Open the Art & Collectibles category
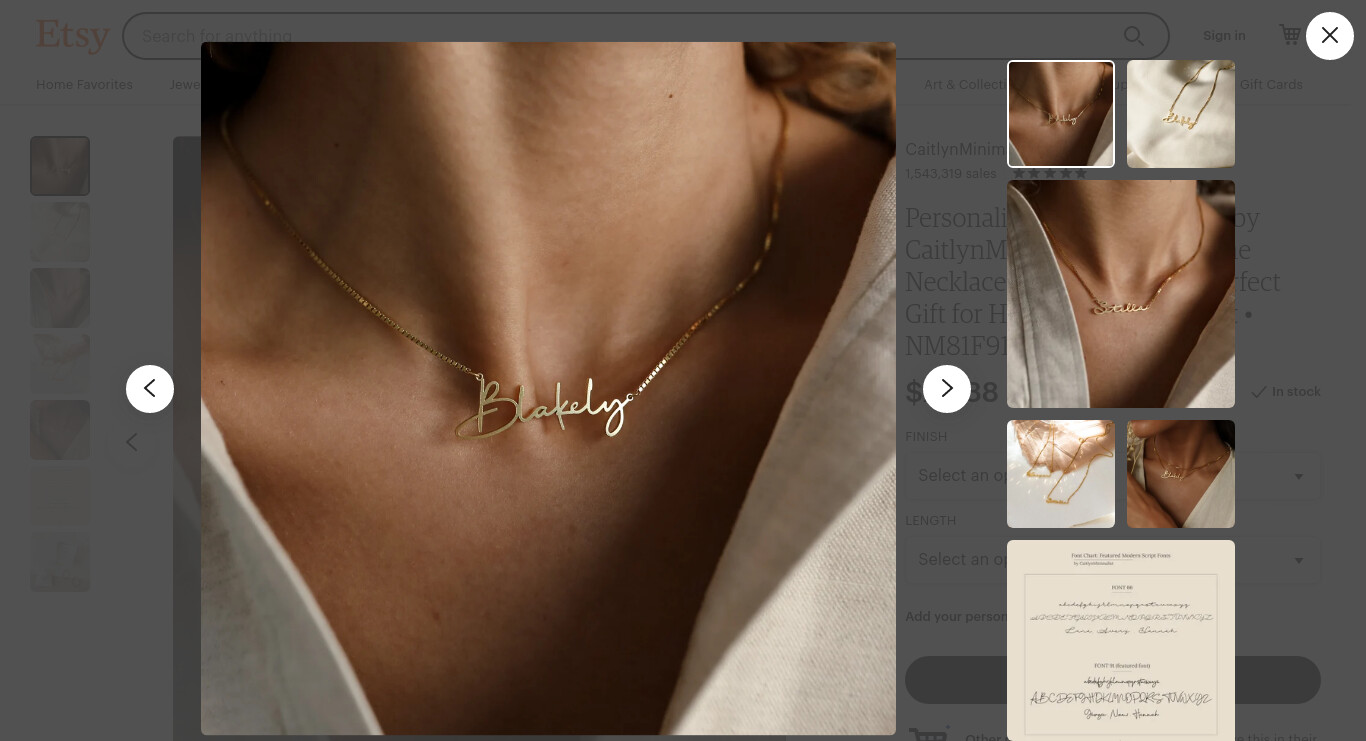Viewport: 1366px width, 741px height. (x=965, y=85)
